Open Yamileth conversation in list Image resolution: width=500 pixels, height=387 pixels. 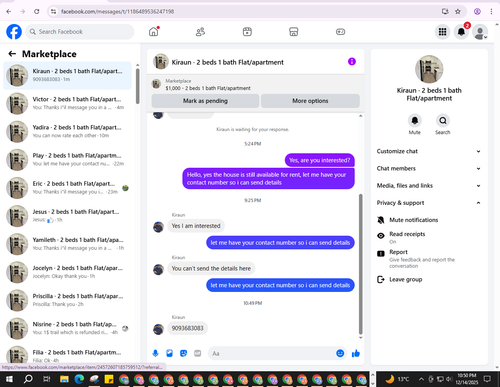68,244
